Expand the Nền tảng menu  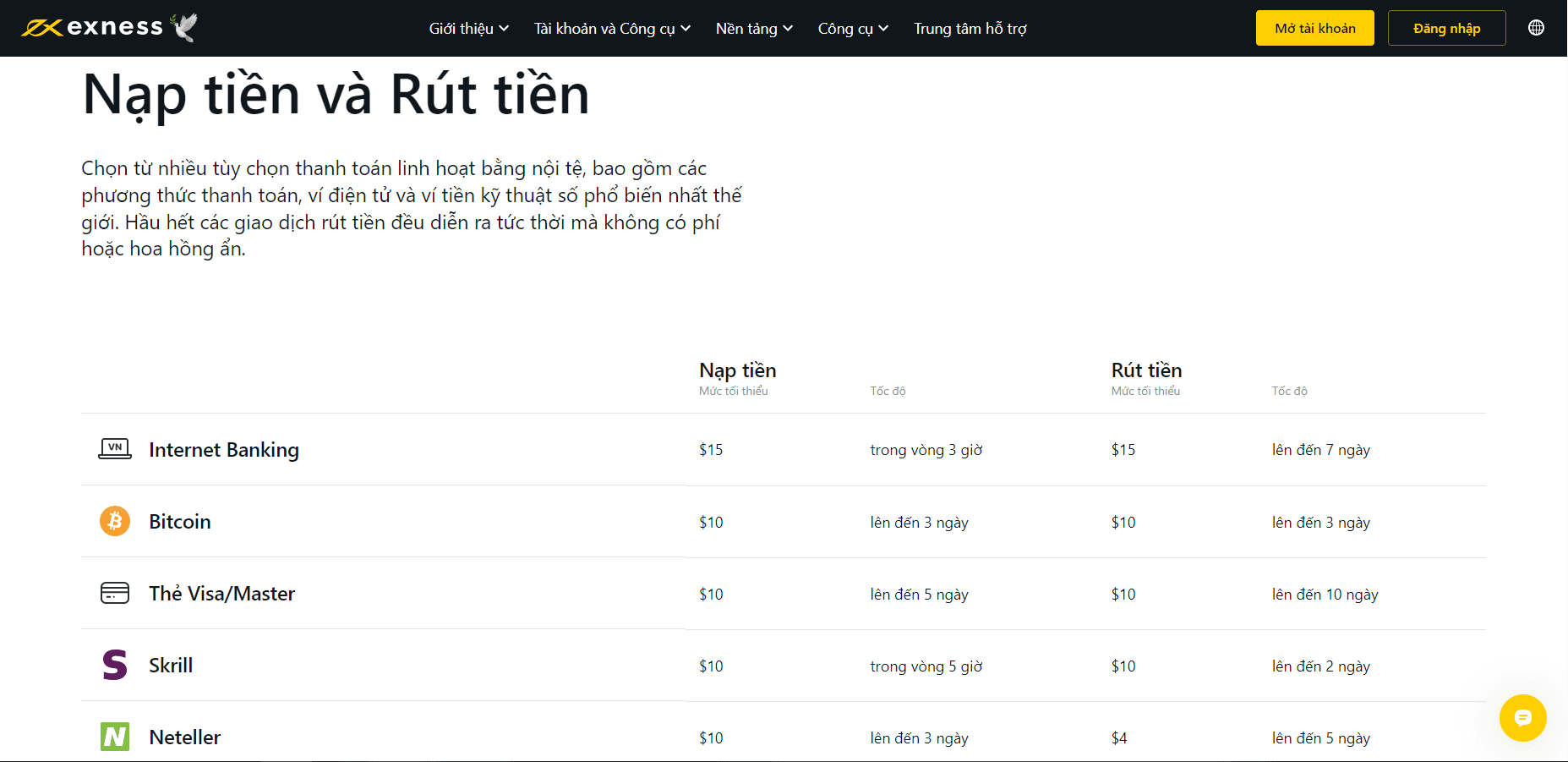coord(754,29)
